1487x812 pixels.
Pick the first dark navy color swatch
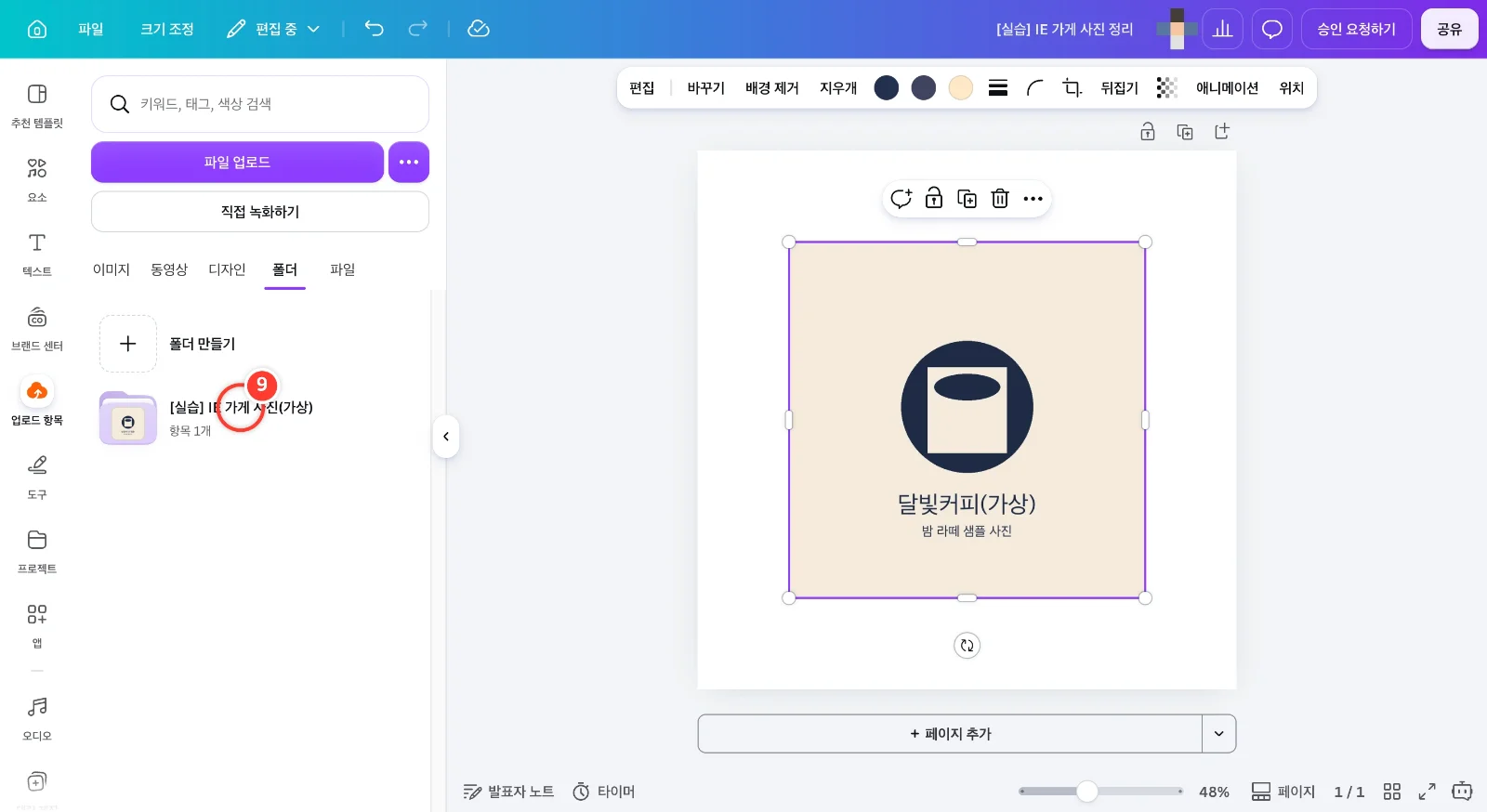pyautogui.click(x=887, y=87)
